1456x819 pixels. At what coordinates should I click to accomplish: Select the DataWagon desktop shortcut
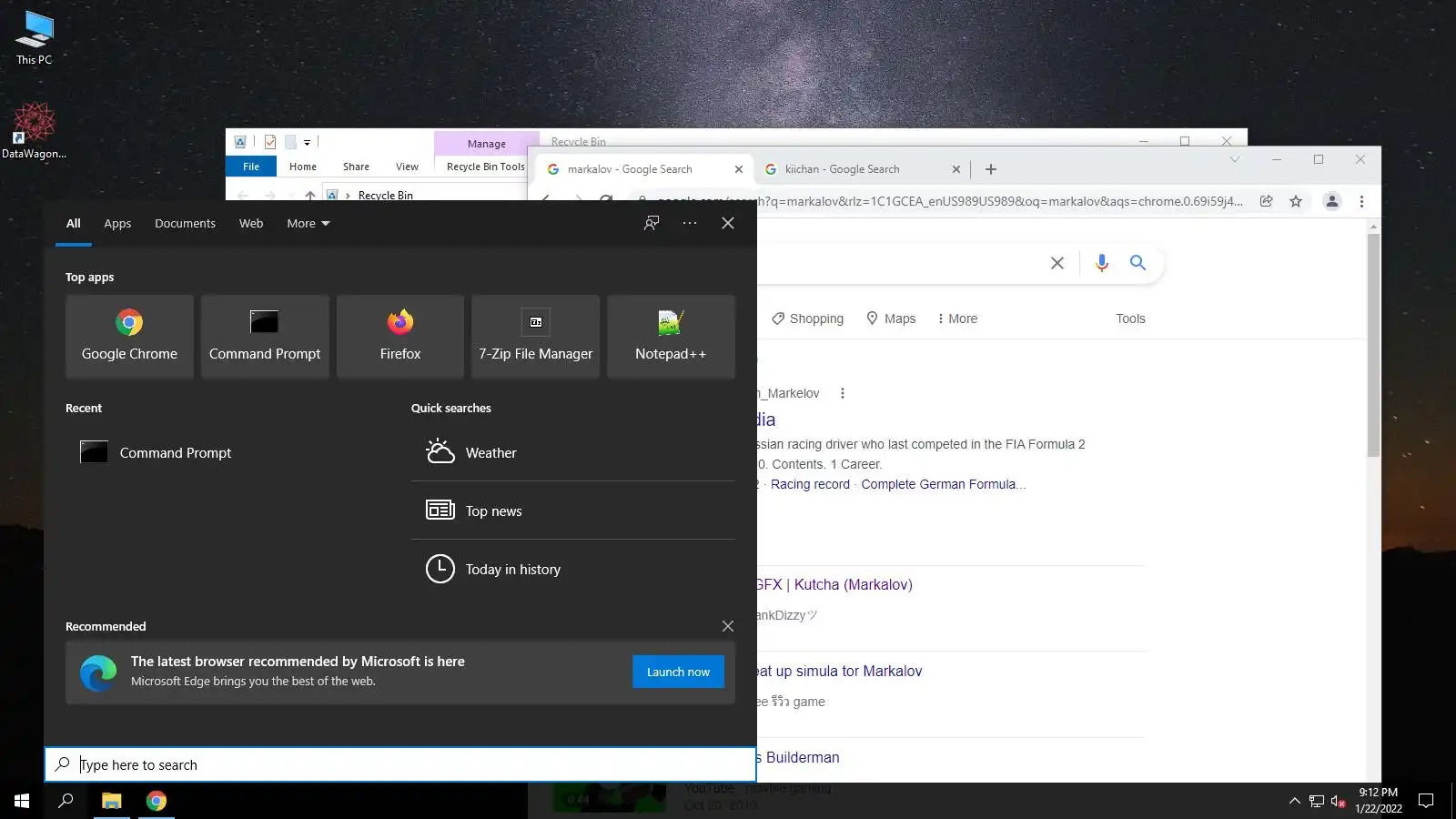pos(35,131)
